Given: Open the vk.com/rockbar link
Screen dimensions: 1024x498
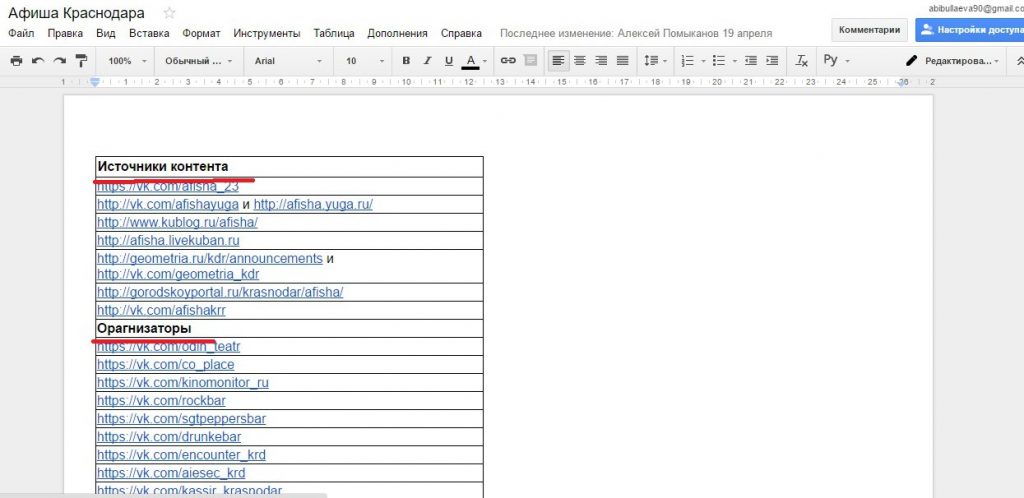Looking at the screenshot, I should [161, 401].
